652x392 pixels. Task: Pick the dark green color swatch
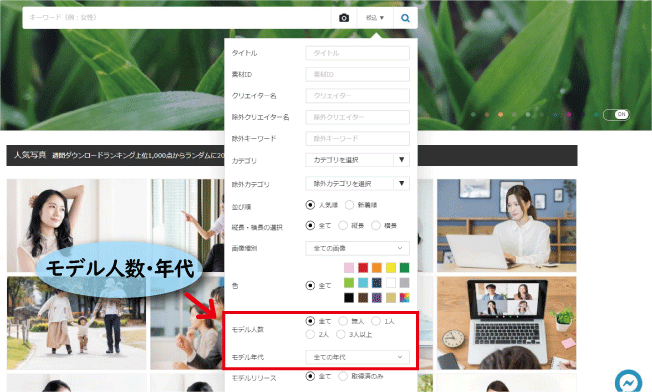pyautogui.click(x=405, y=268)
